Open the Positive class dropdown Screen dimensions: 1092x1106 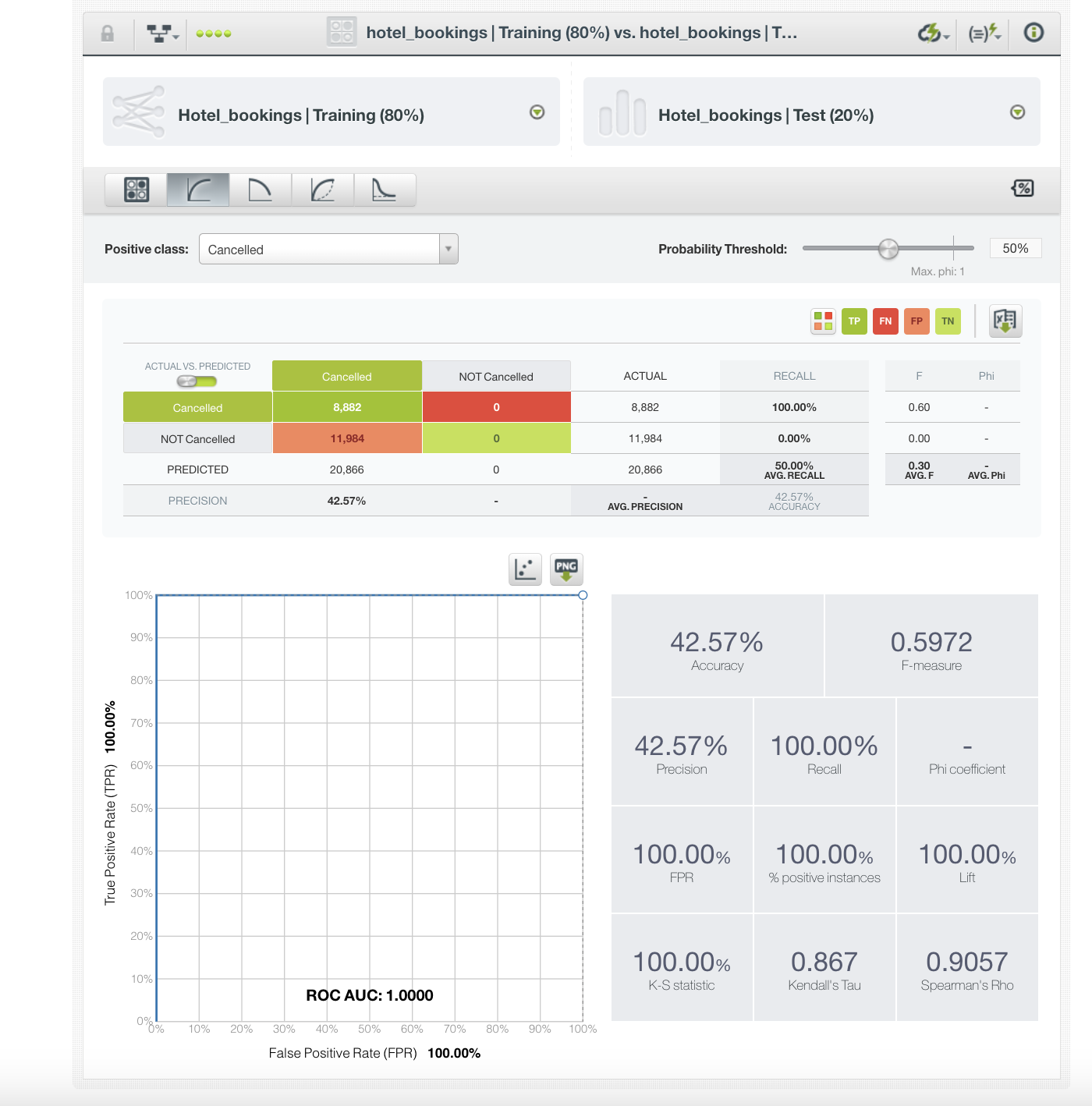click(328, 250)
